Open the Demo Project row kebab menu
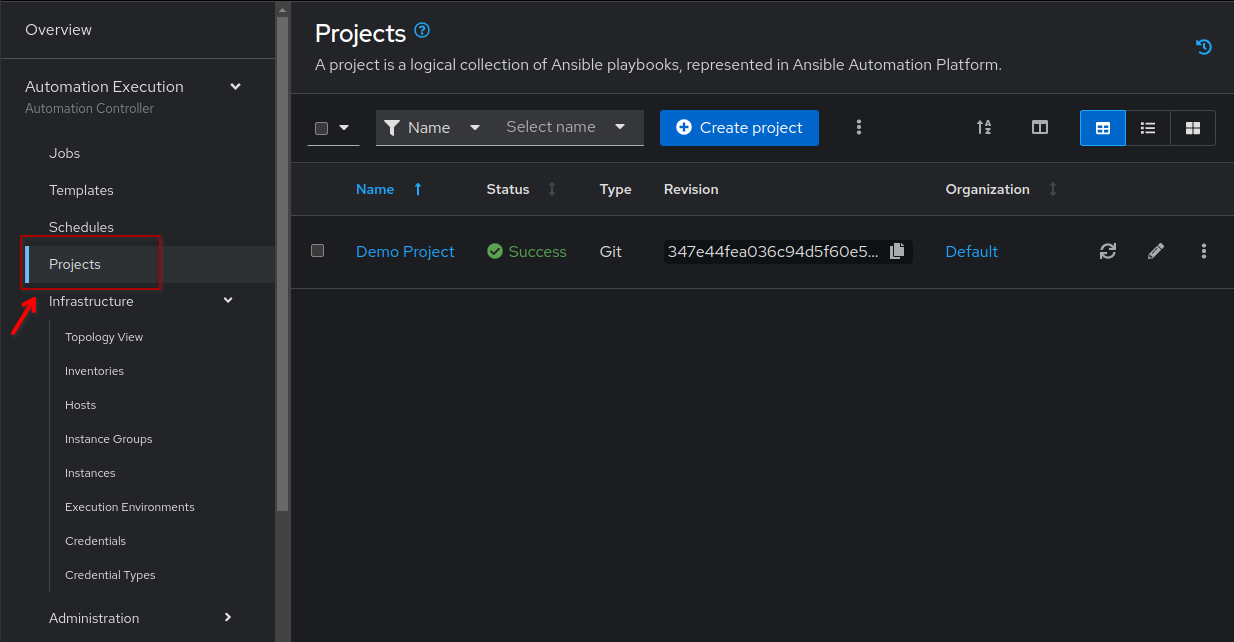1234x642 pixels. tap(1204, 251)
